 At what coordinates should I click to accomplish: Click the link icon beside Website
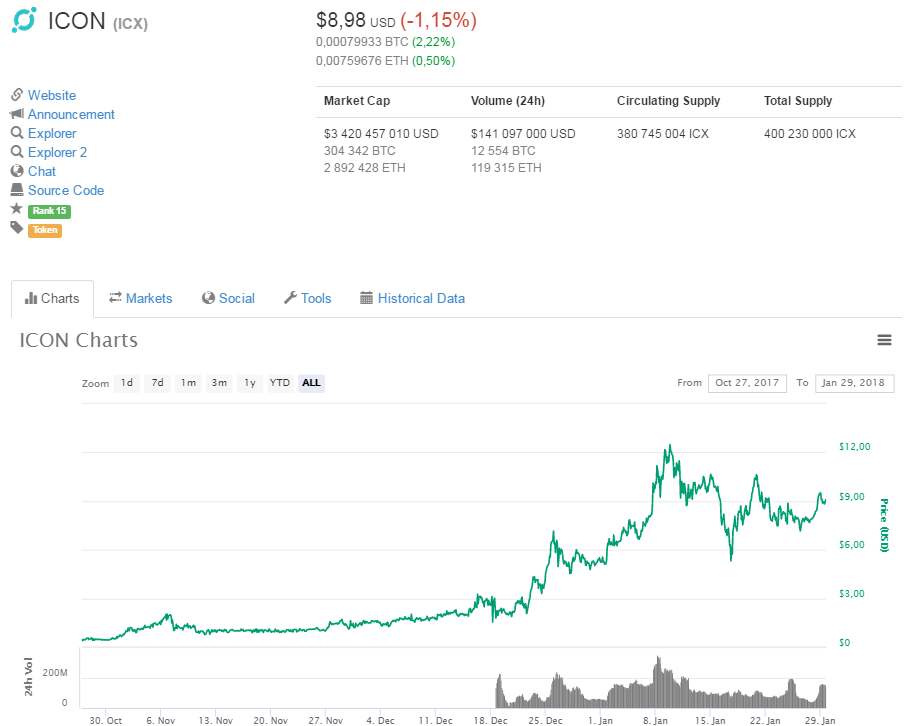pyautogui.click(x=17, y=95)
